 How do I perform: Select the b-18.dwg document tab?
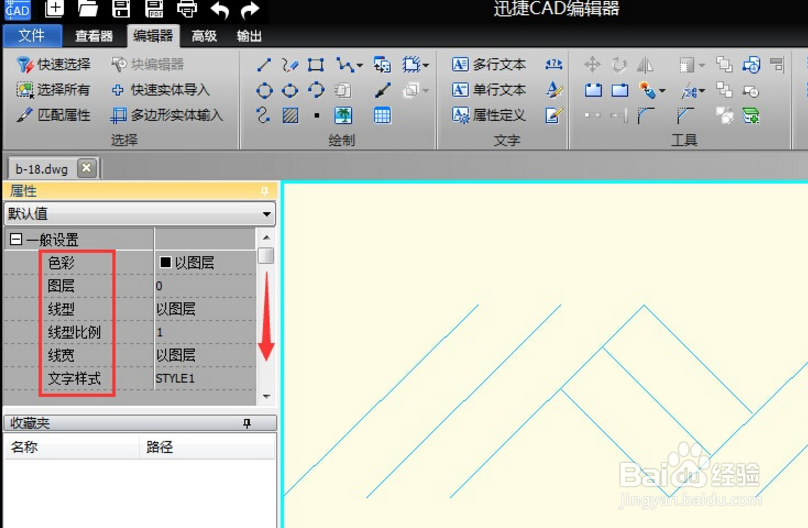pyautogui.click(x=42, y=169)
